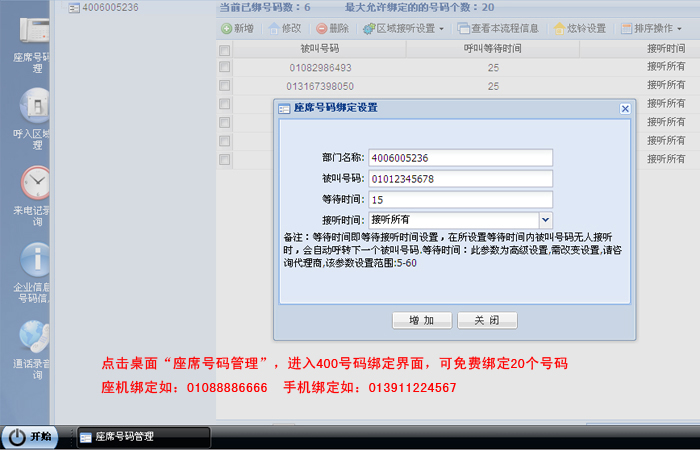Click the 被叫号码 input field
The width and height of the screenshot is (700, 450).
click(460, 178)
